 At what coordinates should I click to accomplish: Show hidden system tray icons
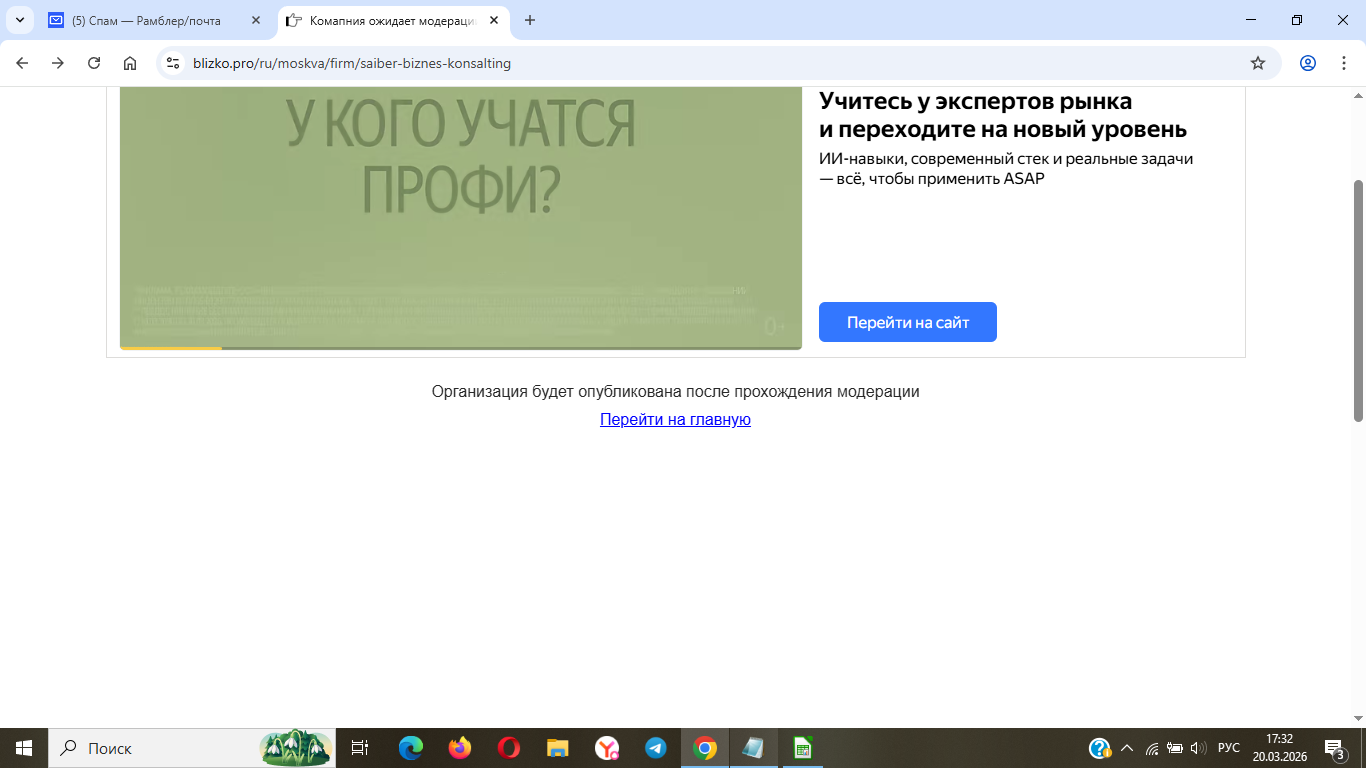point(1127,748)
